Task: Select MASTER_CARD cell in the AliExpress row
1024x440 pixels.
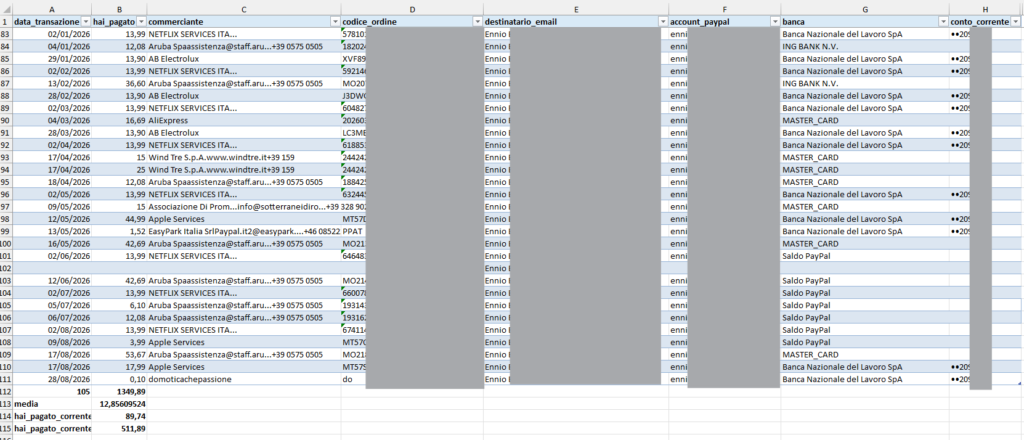Action: point(865,121)
